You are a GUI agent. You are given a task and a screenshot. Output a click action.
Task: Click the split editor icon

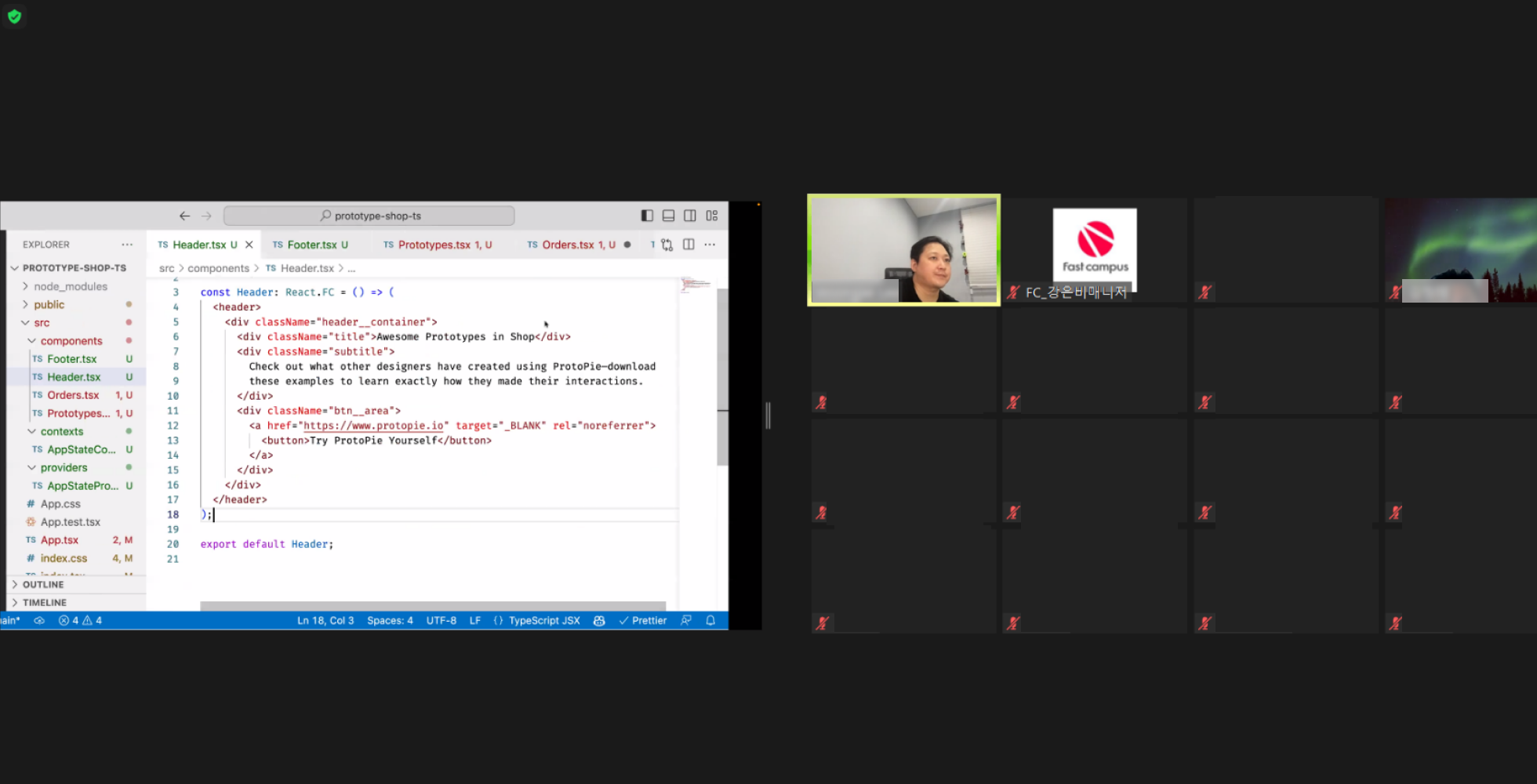pyautogui.click(x=689, y=245)
